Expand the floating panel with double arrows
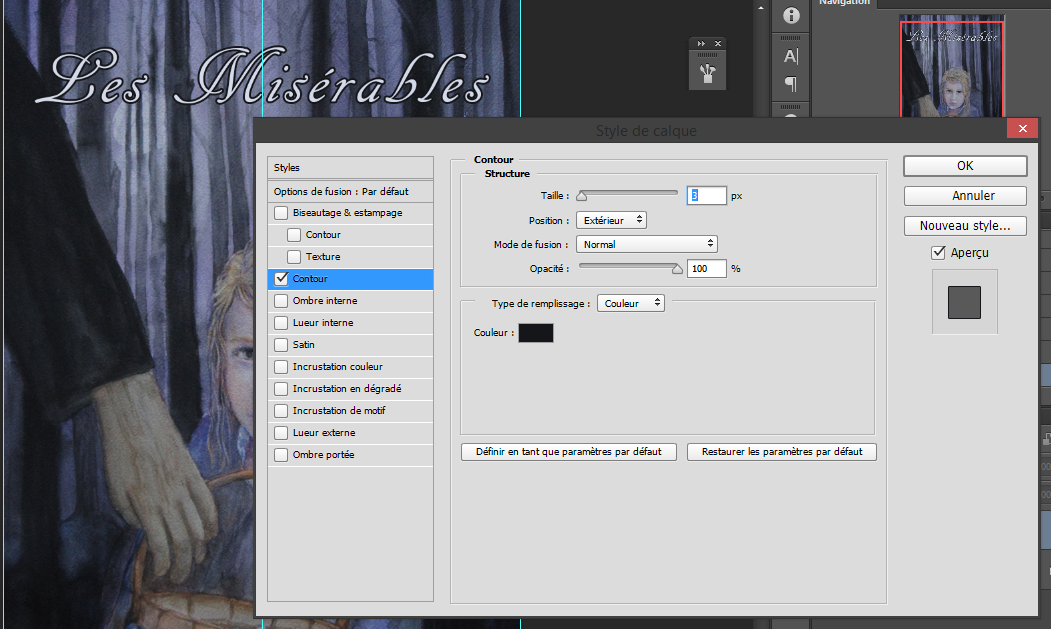 tap(702, 44)
